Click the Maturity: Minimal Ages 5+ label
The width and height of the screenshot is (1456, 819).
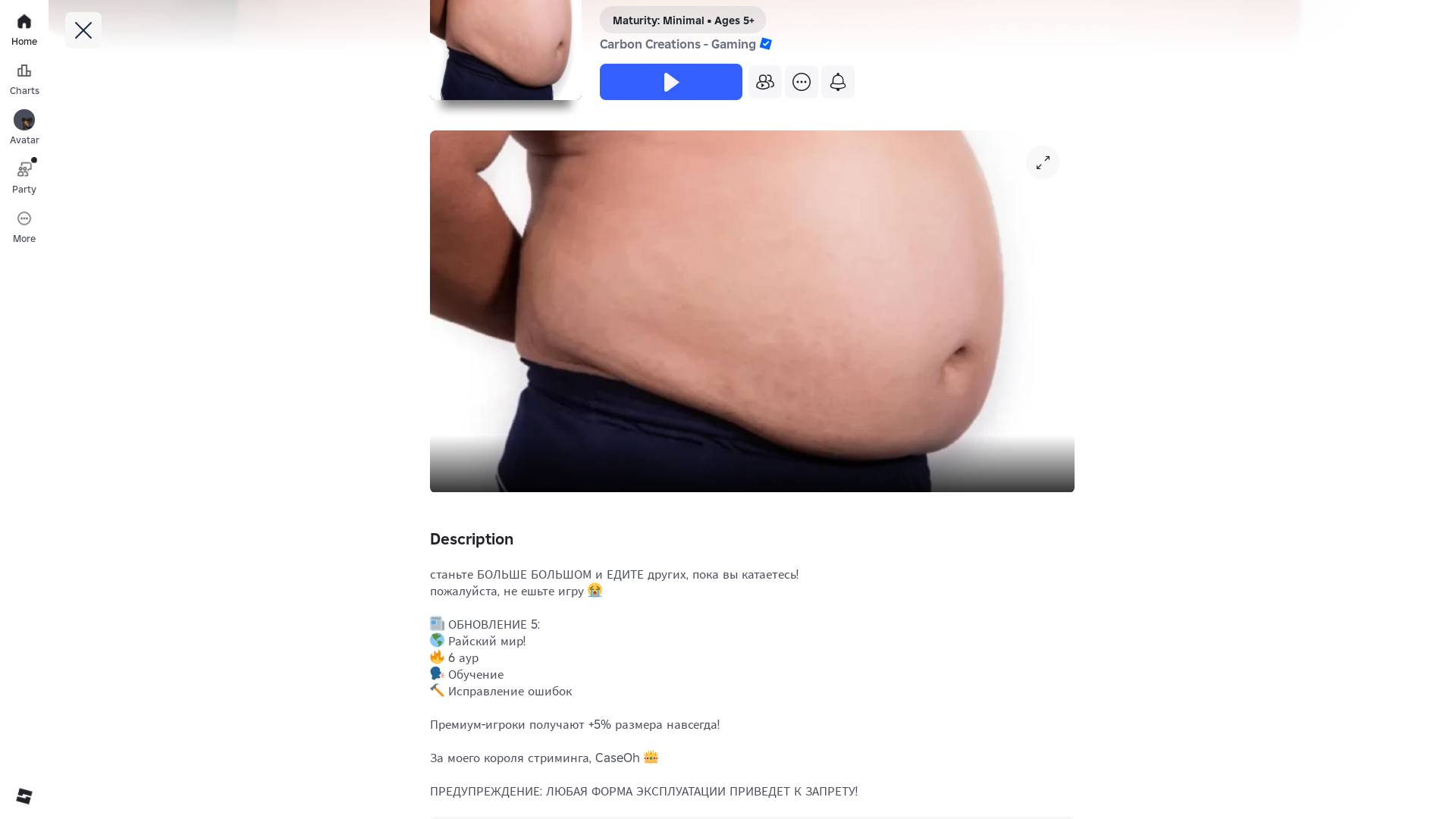[x=682, y=20]
